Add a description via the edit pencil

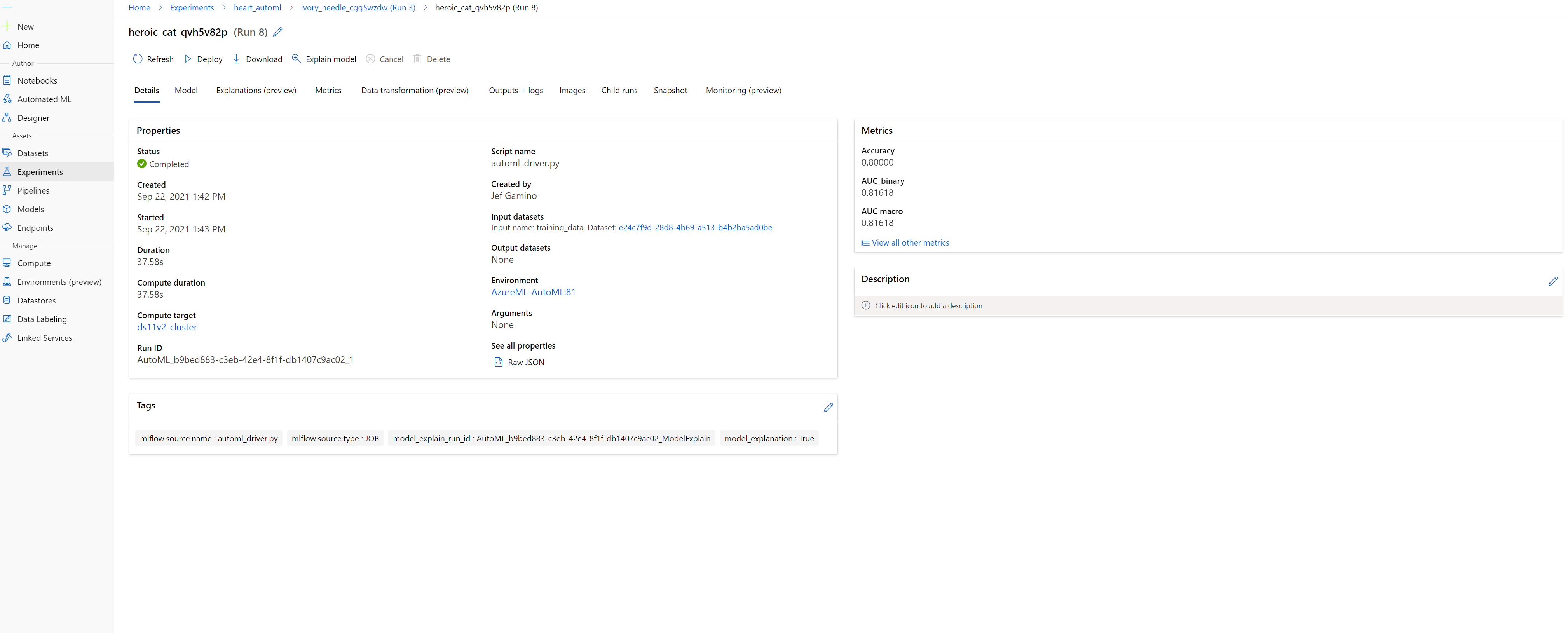tap(1554, 281)
